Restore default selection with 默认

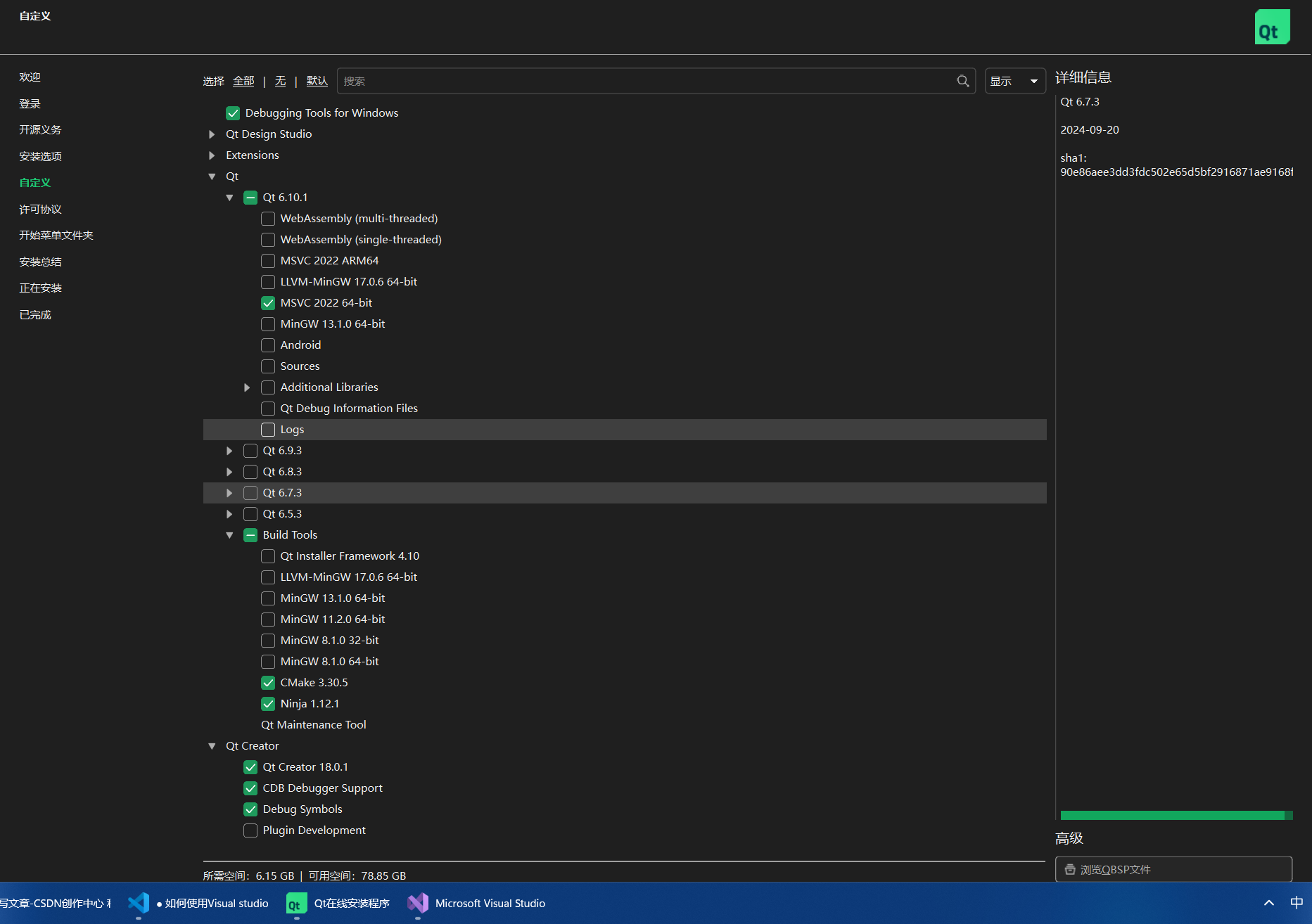tap(317, 81)
